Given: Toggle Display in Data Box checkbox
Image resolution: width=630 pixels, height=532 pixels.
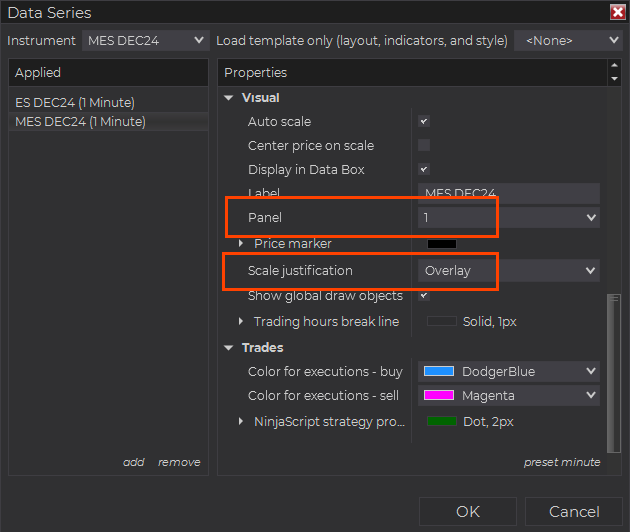Looking at the screenshot, I should click(424, 170).
